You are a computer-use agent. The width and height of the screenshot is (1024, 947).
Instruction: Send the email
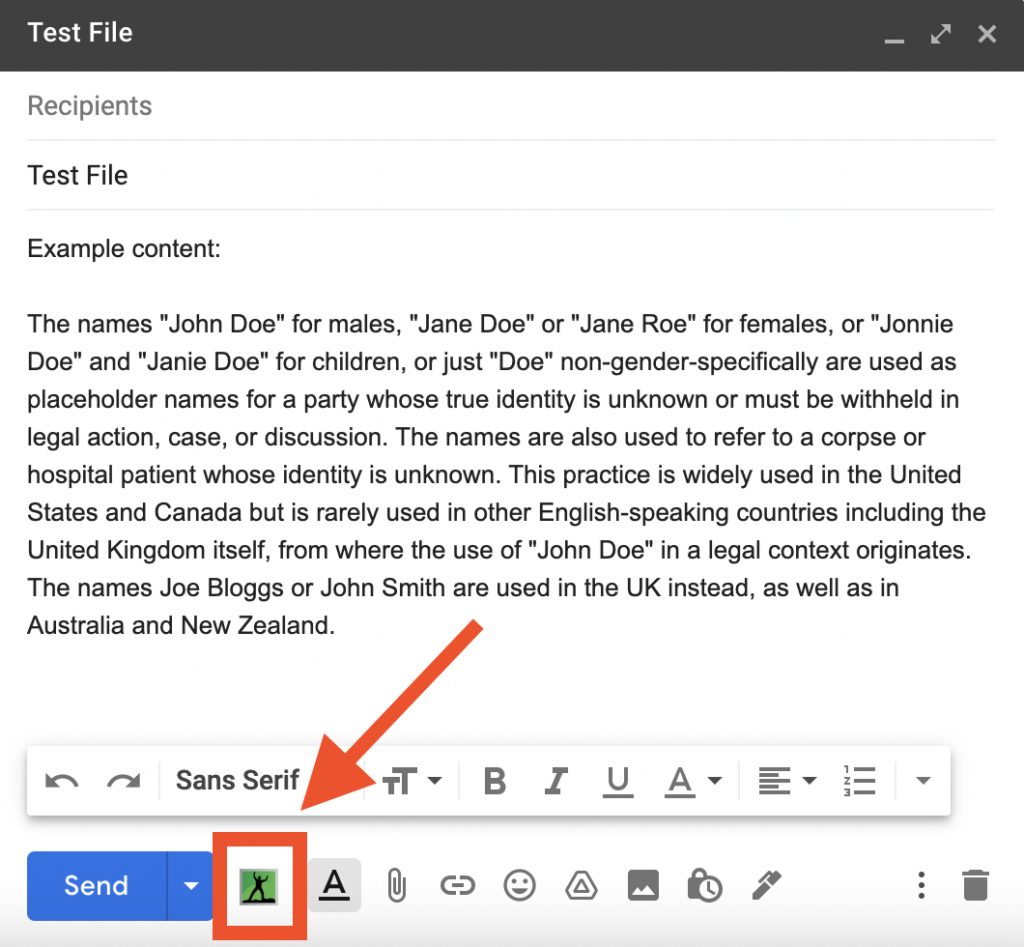pos(96,886)
